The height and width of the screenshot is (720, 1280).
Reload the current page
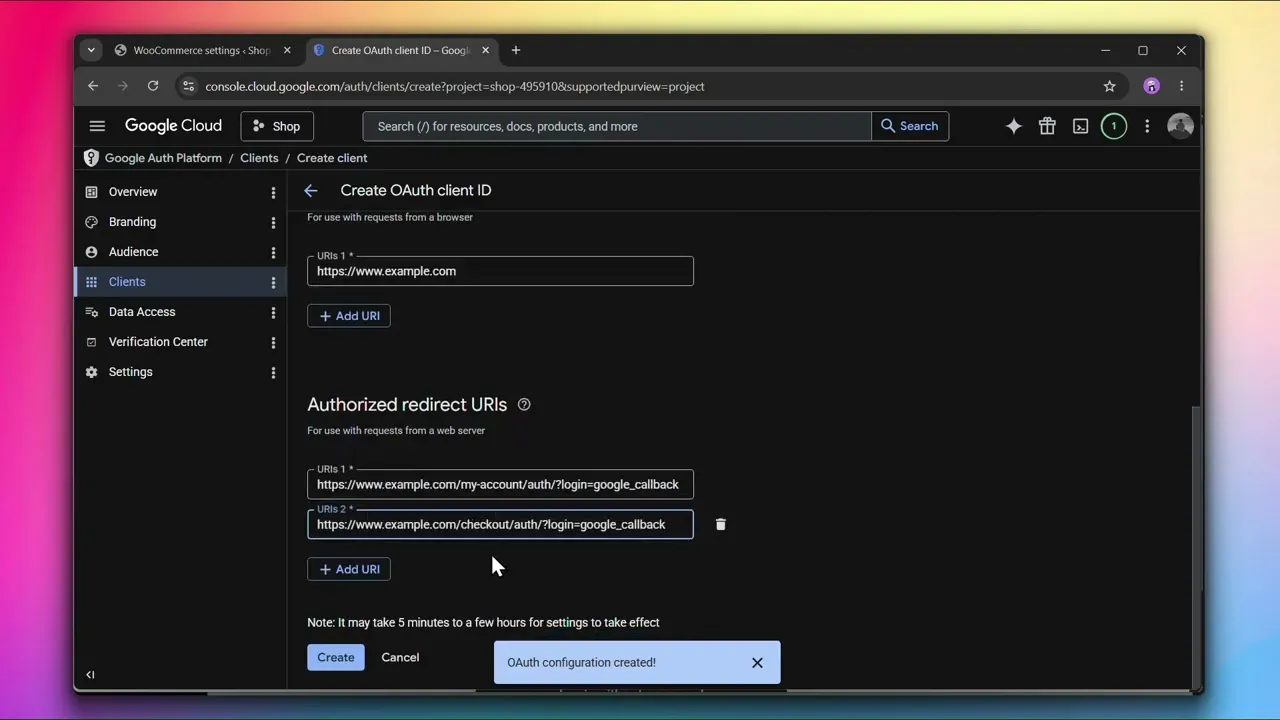coord(153,86)
